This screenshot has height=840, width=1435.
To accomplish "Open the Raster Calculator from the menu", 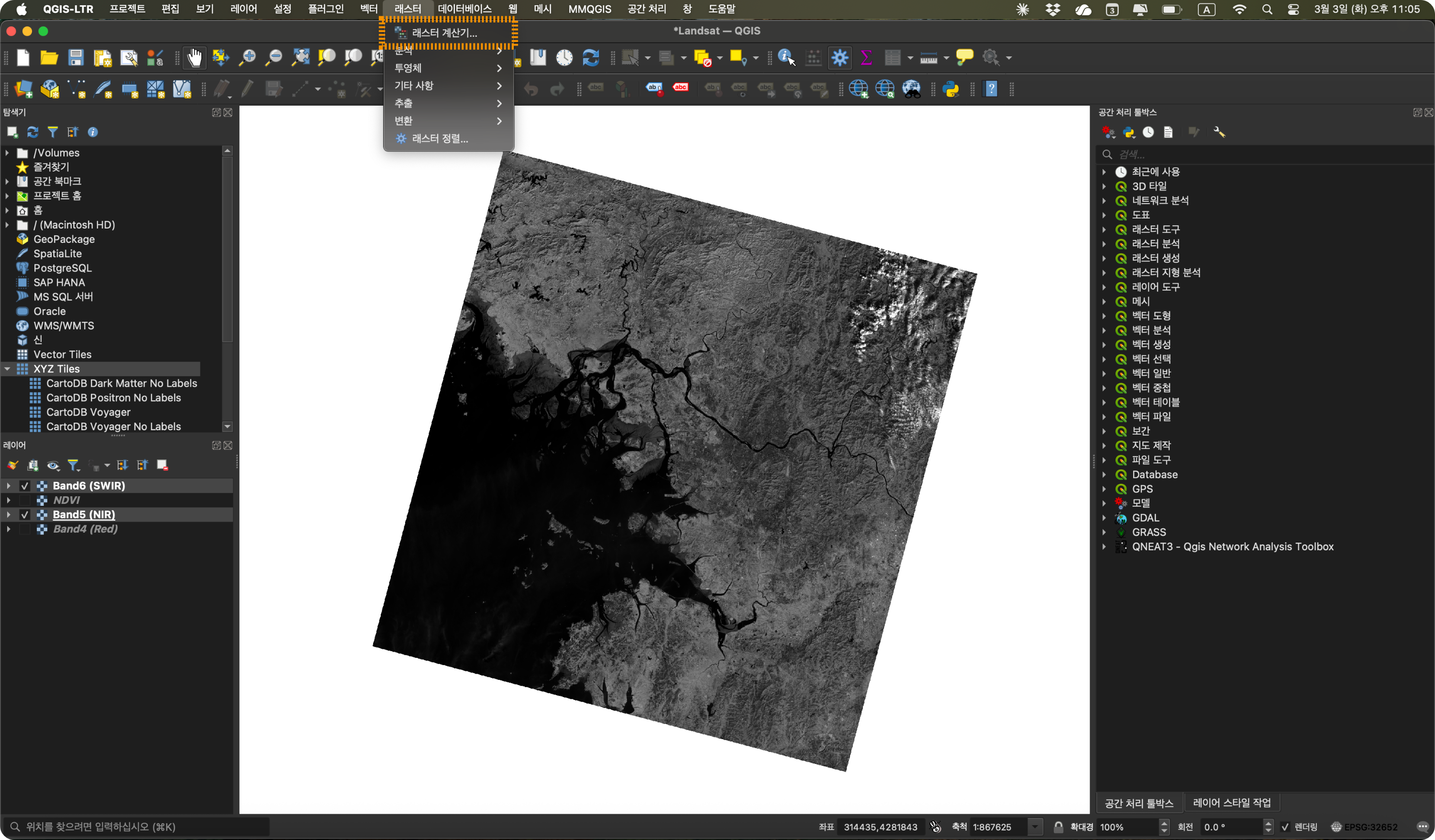I will (444, 33).
